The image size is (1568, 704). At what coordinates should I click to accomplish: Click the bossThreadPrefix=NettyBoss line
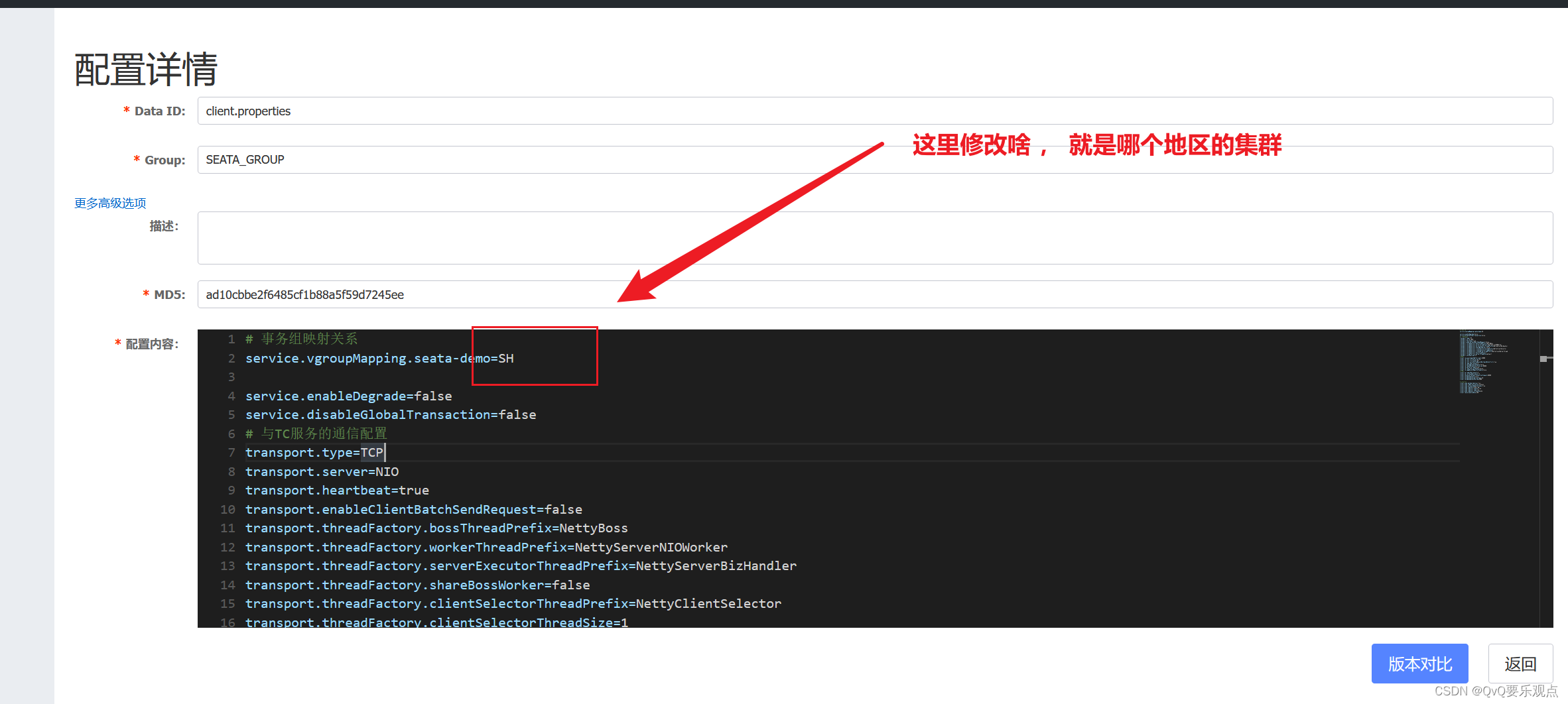pos(436,528)
